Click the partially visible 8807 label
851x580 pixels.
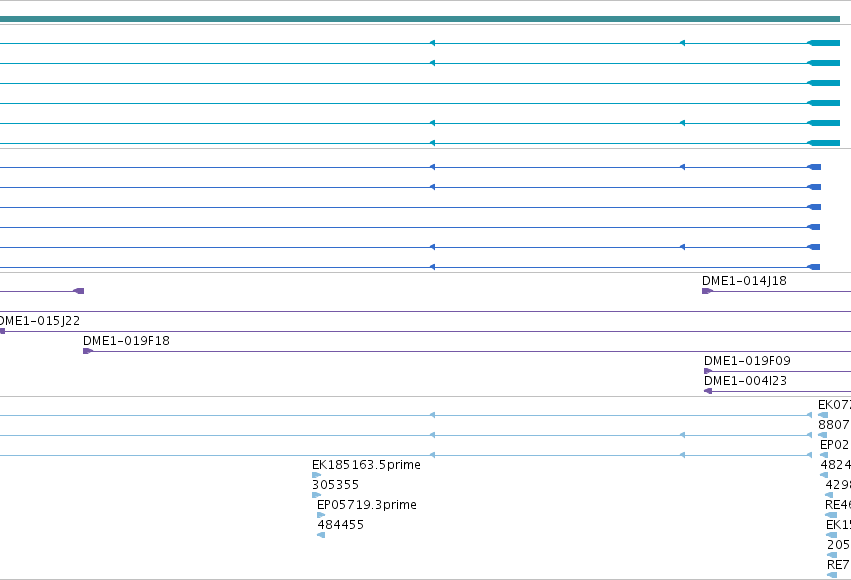834,425
